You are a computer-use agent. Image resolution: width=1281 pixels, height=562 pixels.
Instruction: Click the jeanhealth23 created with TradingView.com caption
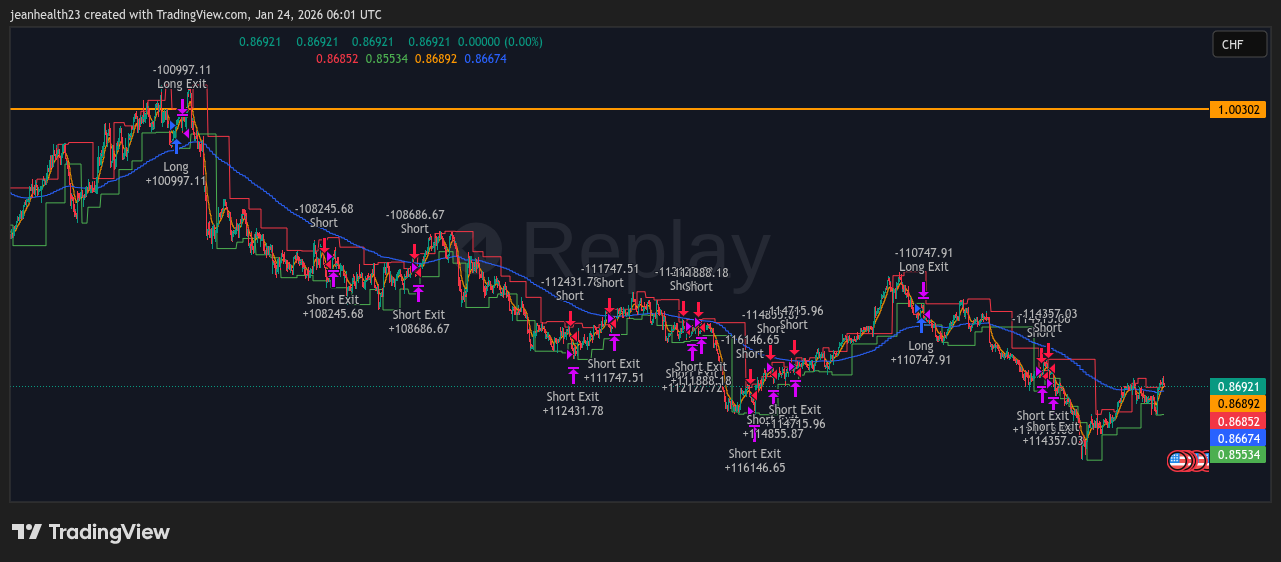(196, 15)
